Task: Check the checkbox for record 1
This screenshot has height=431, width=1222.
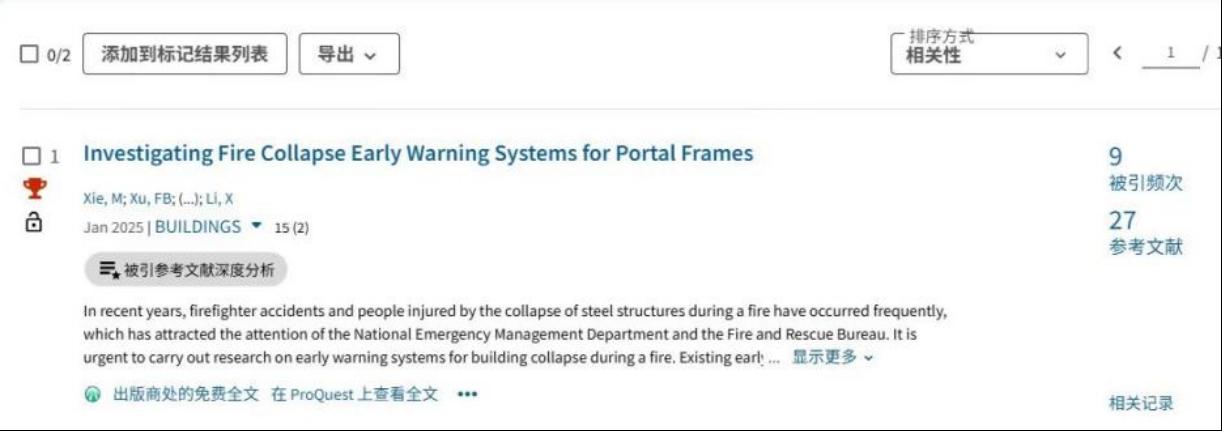Action: point(31,156)
